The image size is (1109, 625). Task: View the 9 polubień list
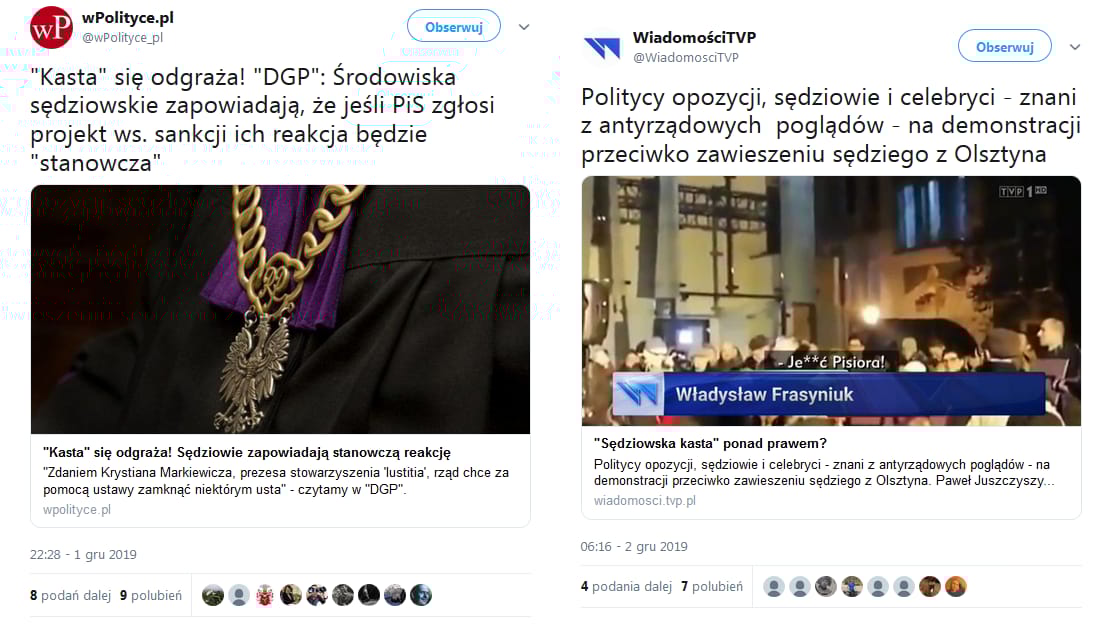[x=151, y=595]
